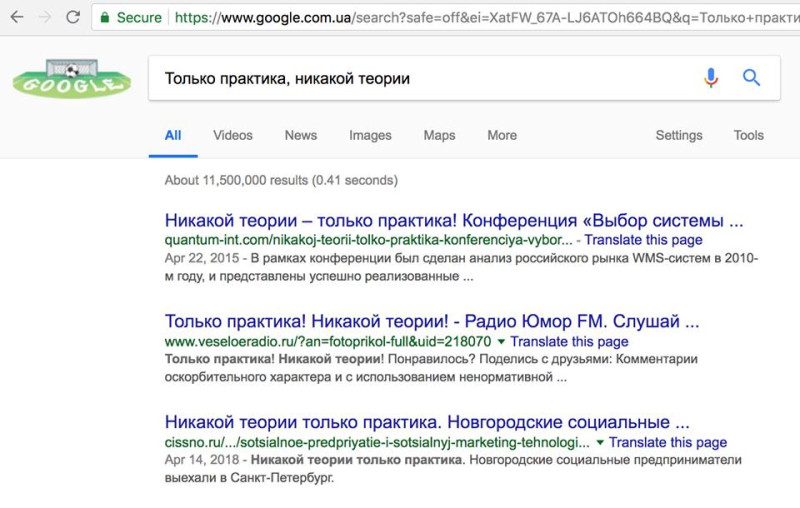Image resolution: width=800 pixels, height=508 pixels.
Task: Click Translate this page for cissno.ru
Action: (668, 442)
